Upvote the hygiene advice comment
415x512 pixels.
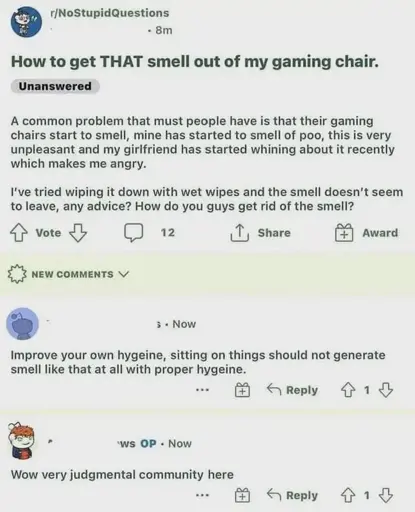click(348, 390)
